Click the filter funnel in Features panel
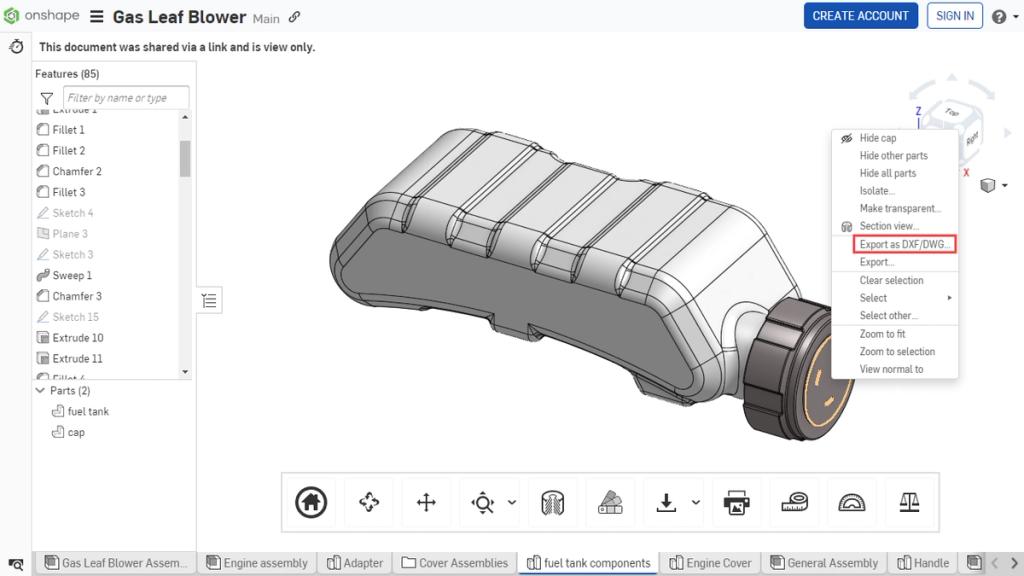Image resolution: width=1024 pixels, height=576 pixels. (46, 97)
